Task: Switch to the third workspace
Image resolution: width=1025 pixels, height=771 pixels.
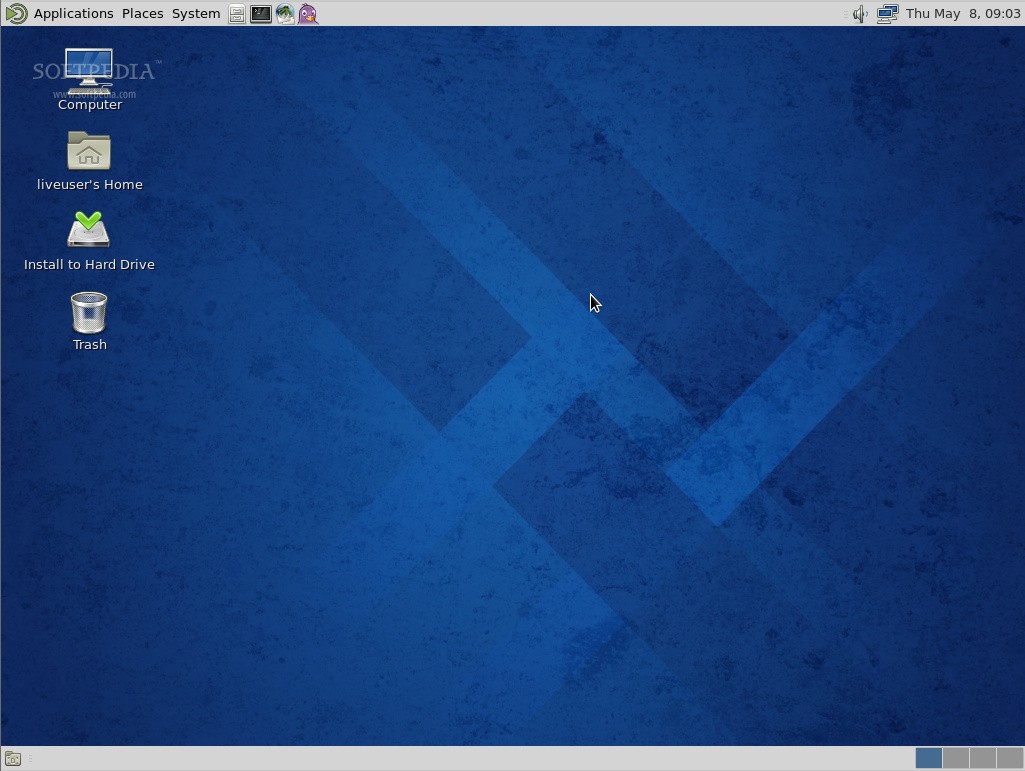Action: 983,759
